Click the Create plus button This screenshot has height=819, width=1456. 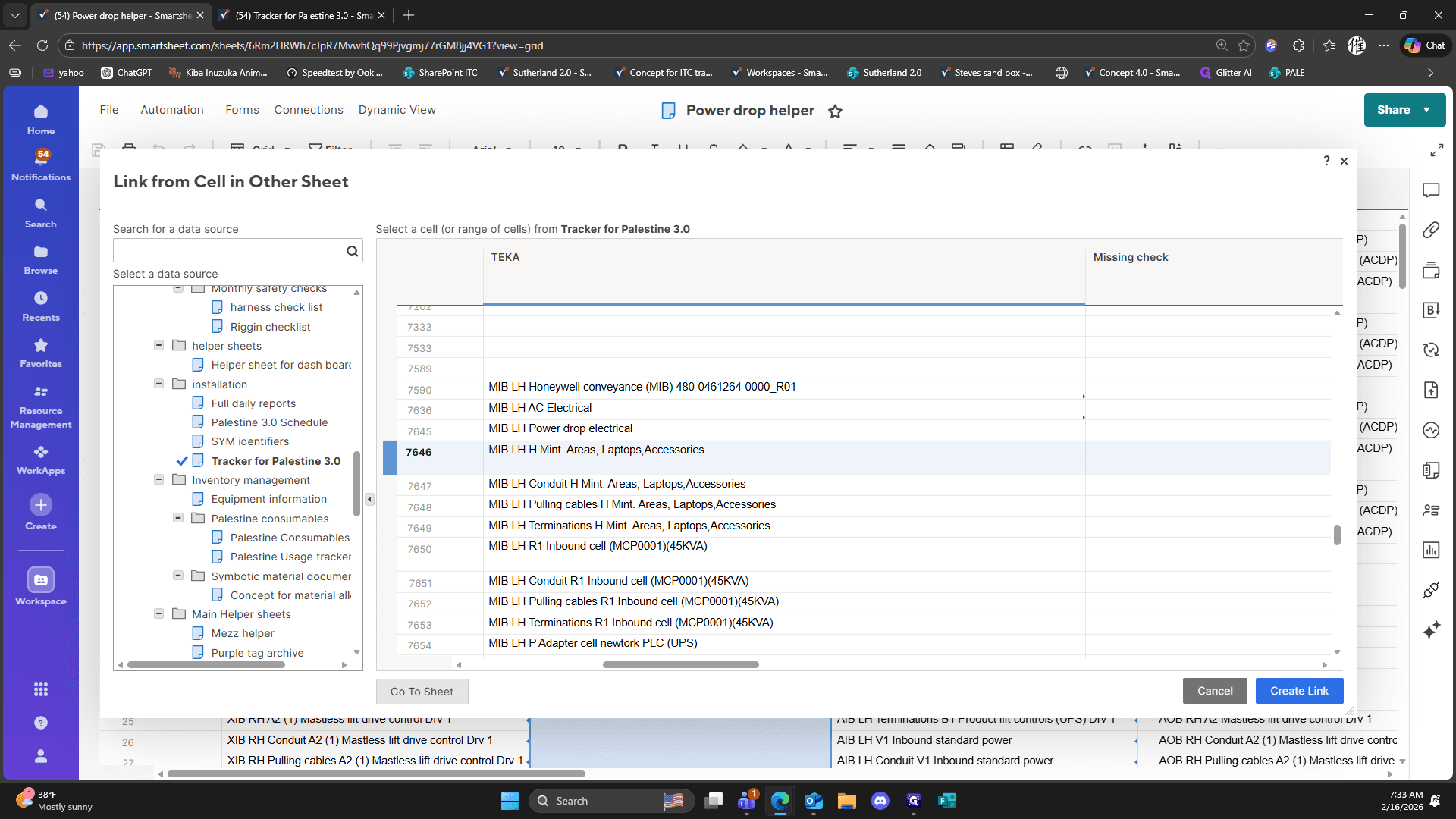tap(41, 505)
